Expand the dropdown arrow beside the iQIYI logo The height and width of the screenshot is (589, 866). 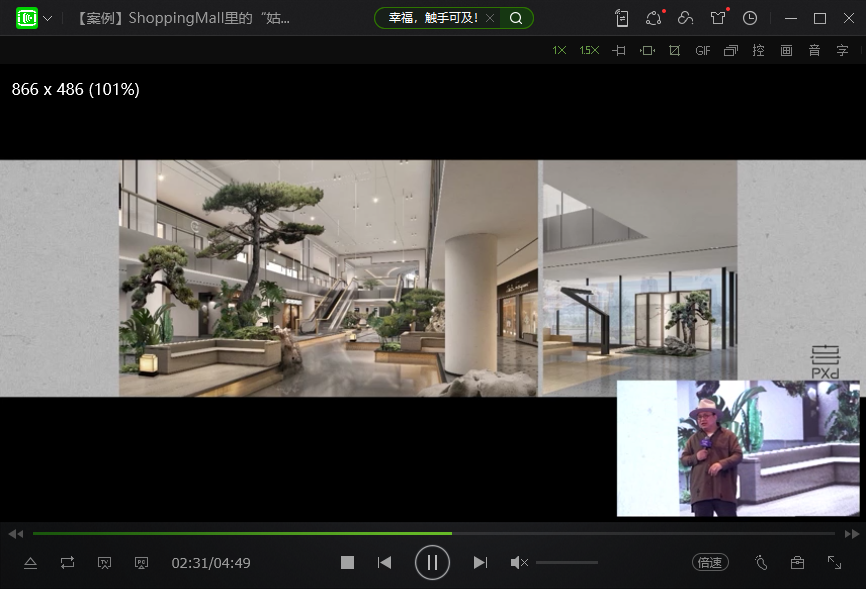point(48,18)
